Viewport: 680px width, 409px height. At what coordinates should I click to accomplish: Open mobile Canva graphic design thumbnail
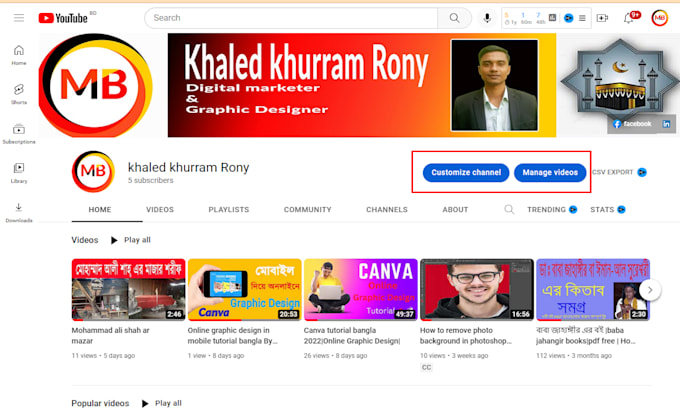coord(245,289)
